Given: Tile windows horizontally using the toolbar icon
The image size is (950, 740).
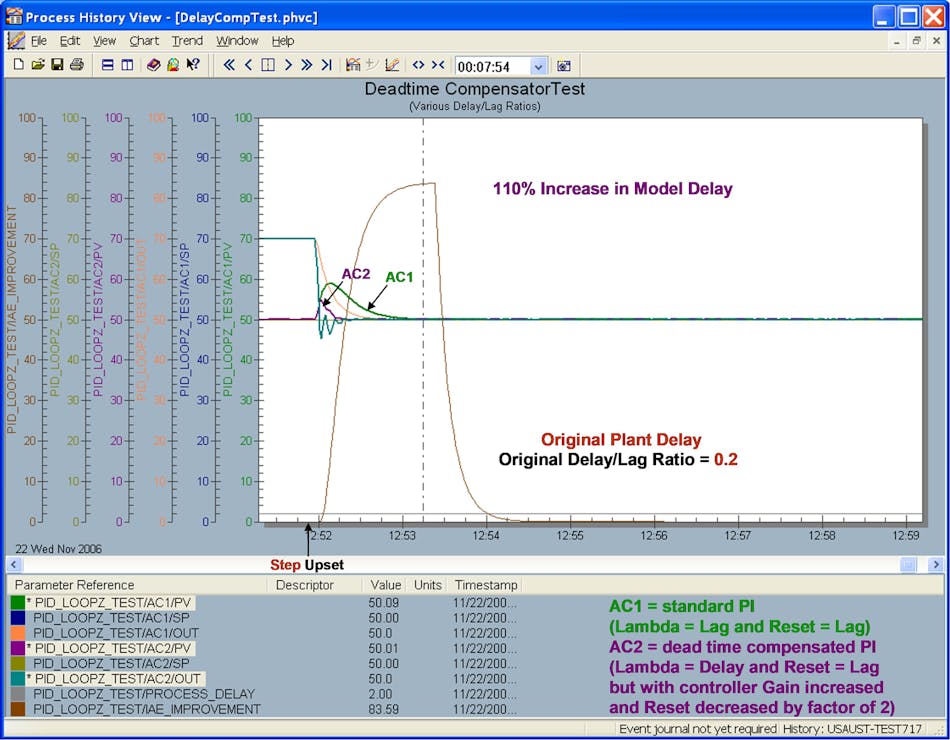Looking at the screenshot, I should [108, 65].
